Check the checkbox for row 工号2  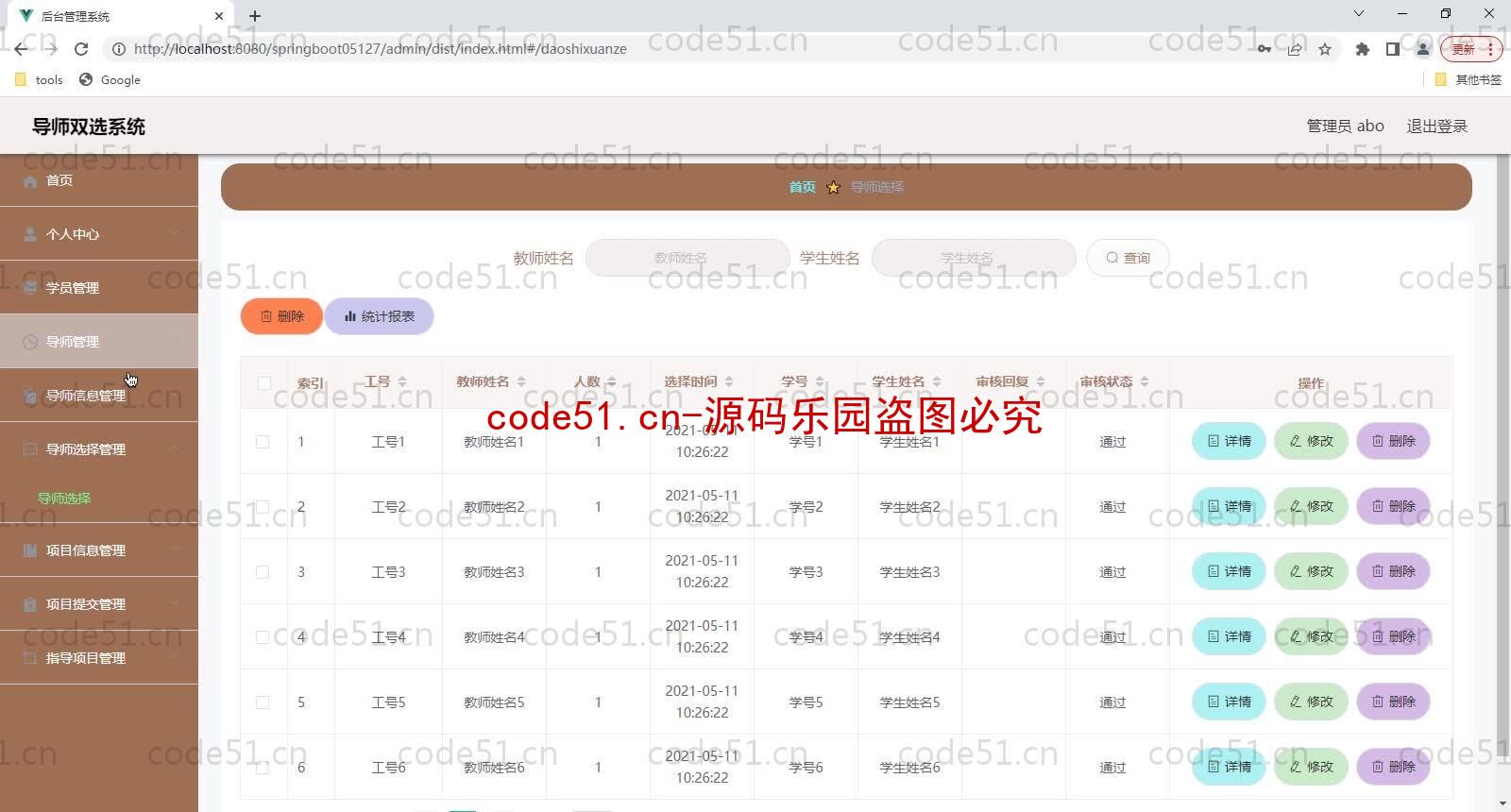[263, 507]
